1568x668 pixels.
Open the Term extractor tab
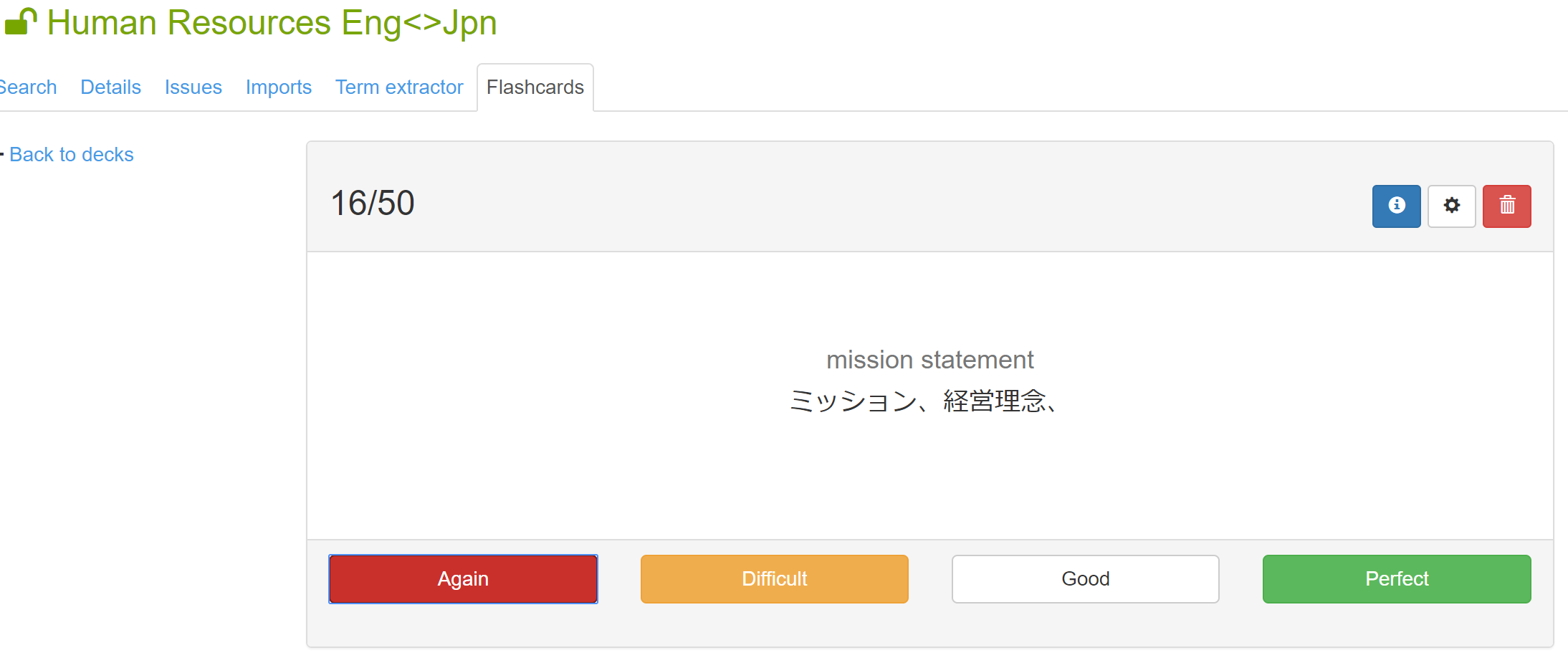399,87
